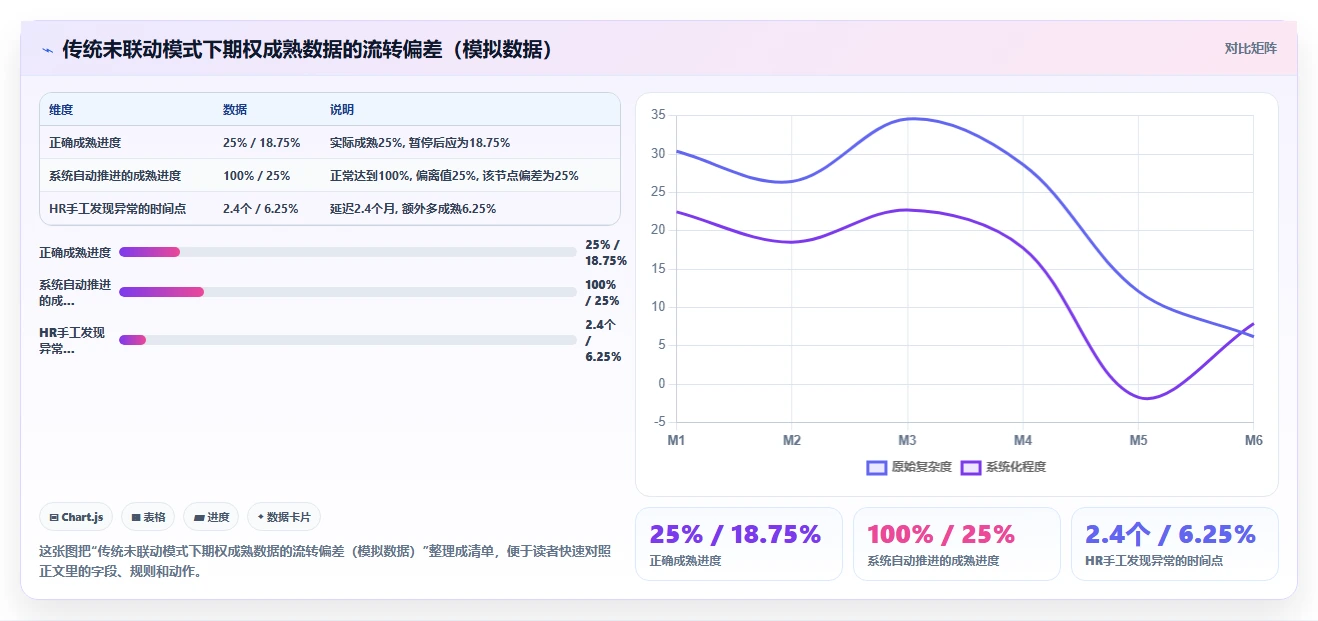Screen dimensions: 1318x621
Task: Click the 系统自动推进的成… progress bar
Action: point(347,292)
